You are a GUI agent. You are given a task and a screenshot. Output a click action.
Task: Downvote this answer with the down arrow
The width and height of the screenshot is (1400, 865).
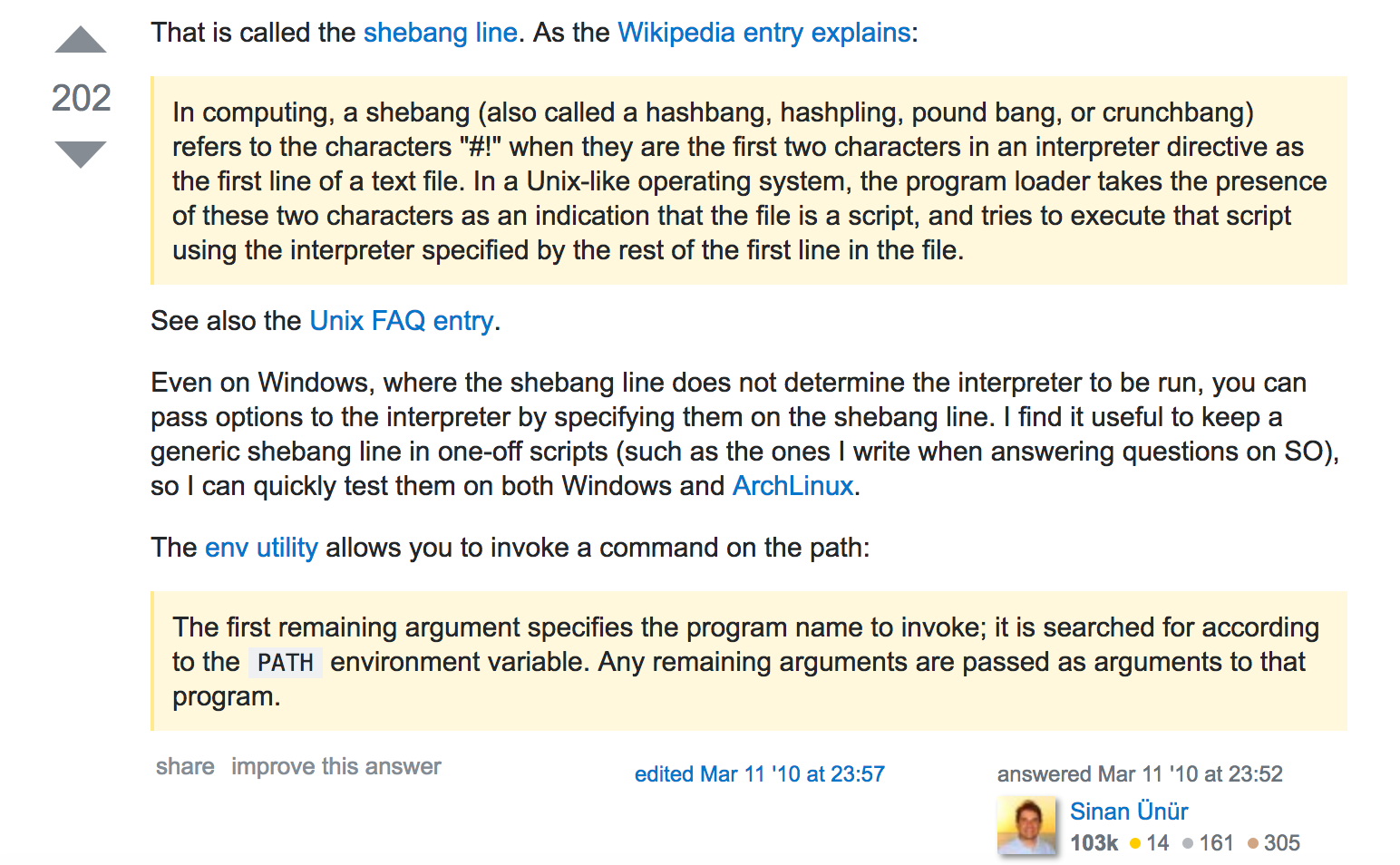tap(81, 153)
